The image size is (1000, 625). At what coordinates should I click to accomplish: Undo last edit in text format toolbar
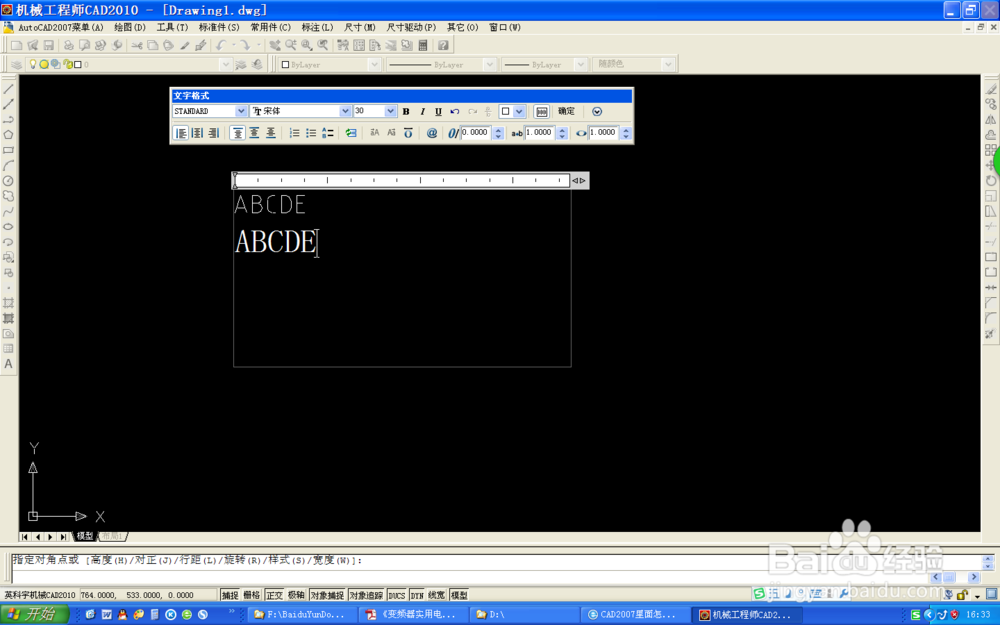tap(455, 111)
